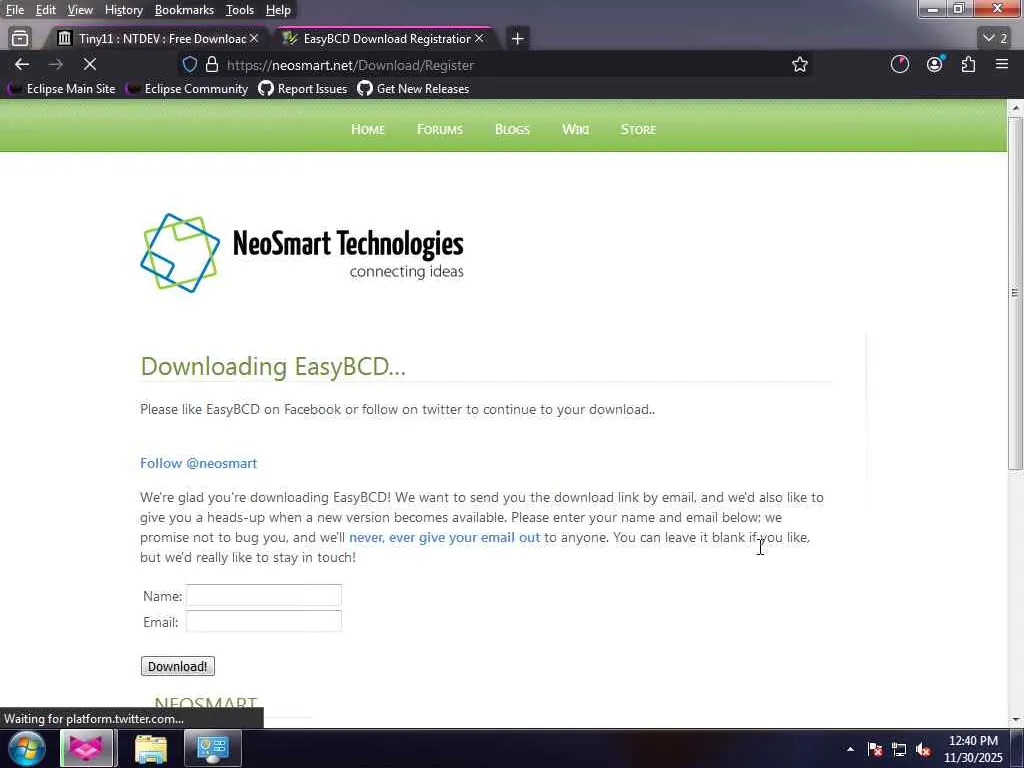Go to Wiki in site navigation
Image resolution: width=1024 pixels, height=768 pixels.
tap(575, 129)
